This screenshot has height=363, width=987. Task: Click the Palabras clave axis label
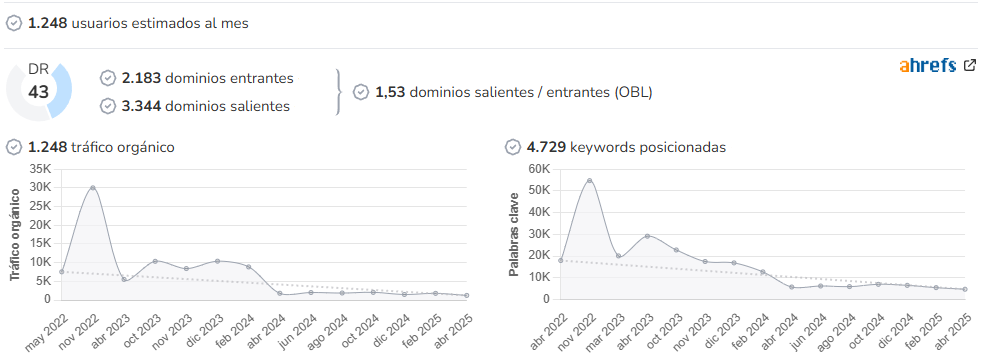coord(514,235)
